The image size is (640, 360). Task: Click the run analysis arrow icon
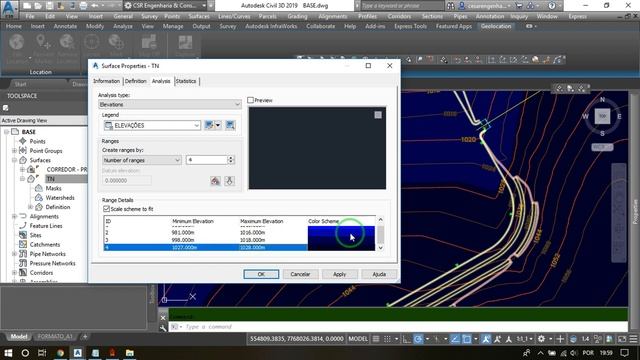pos(229,180)
